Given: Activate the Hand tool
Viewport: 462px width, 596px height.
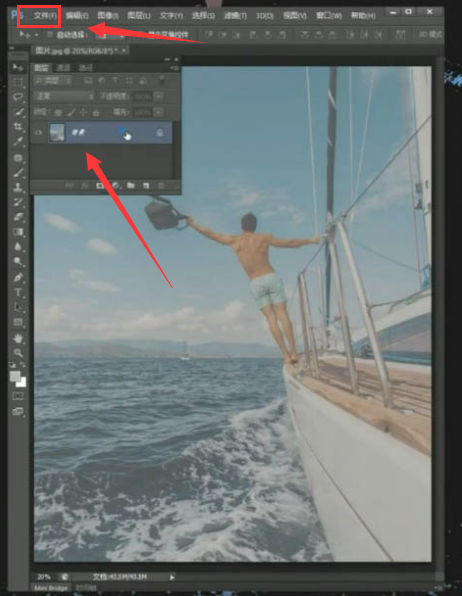Looking at the screenshot, I should coord(18,338).
